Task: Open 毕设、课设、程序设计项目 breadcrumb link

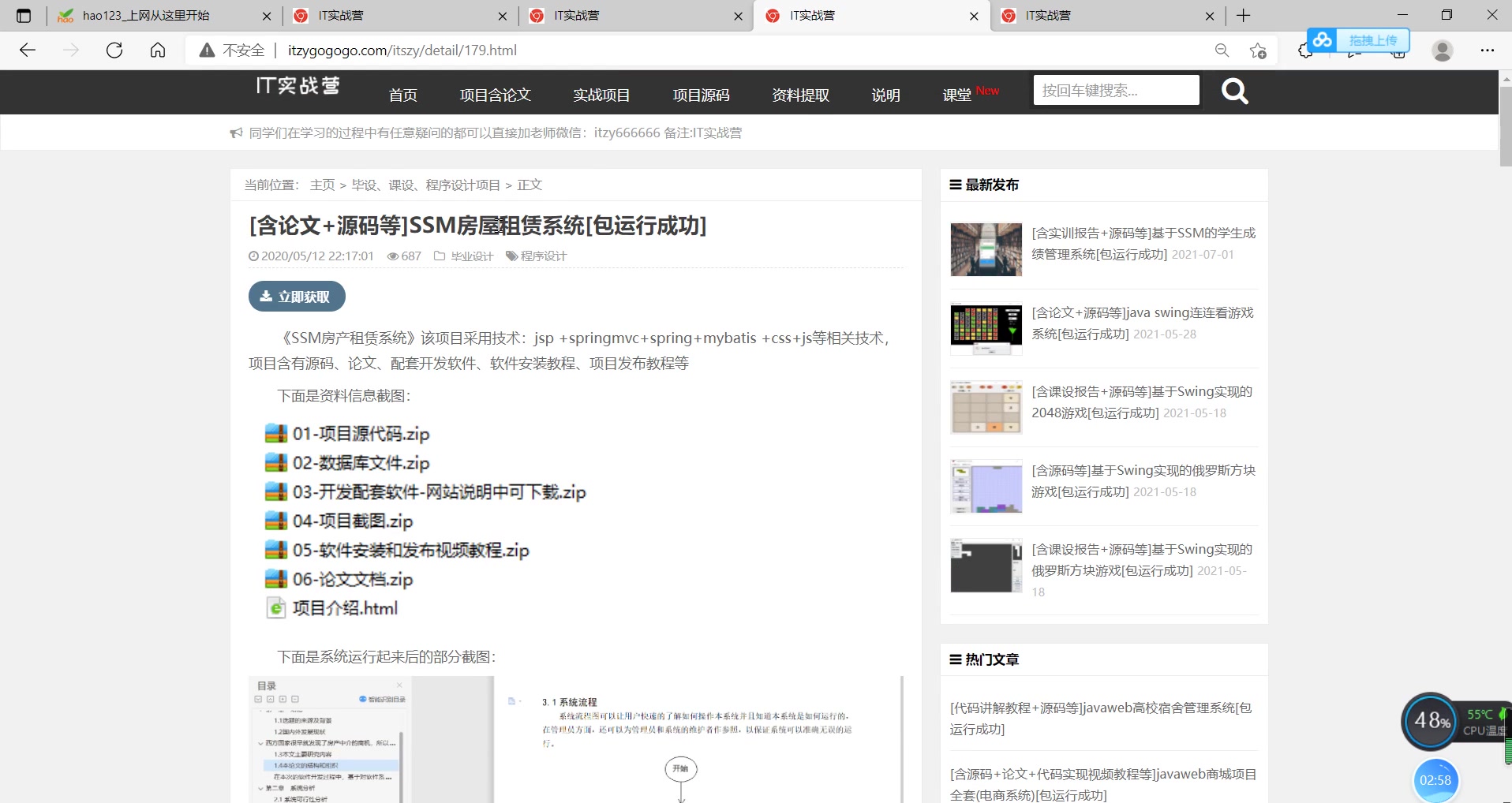Action: tap(426, 185)
